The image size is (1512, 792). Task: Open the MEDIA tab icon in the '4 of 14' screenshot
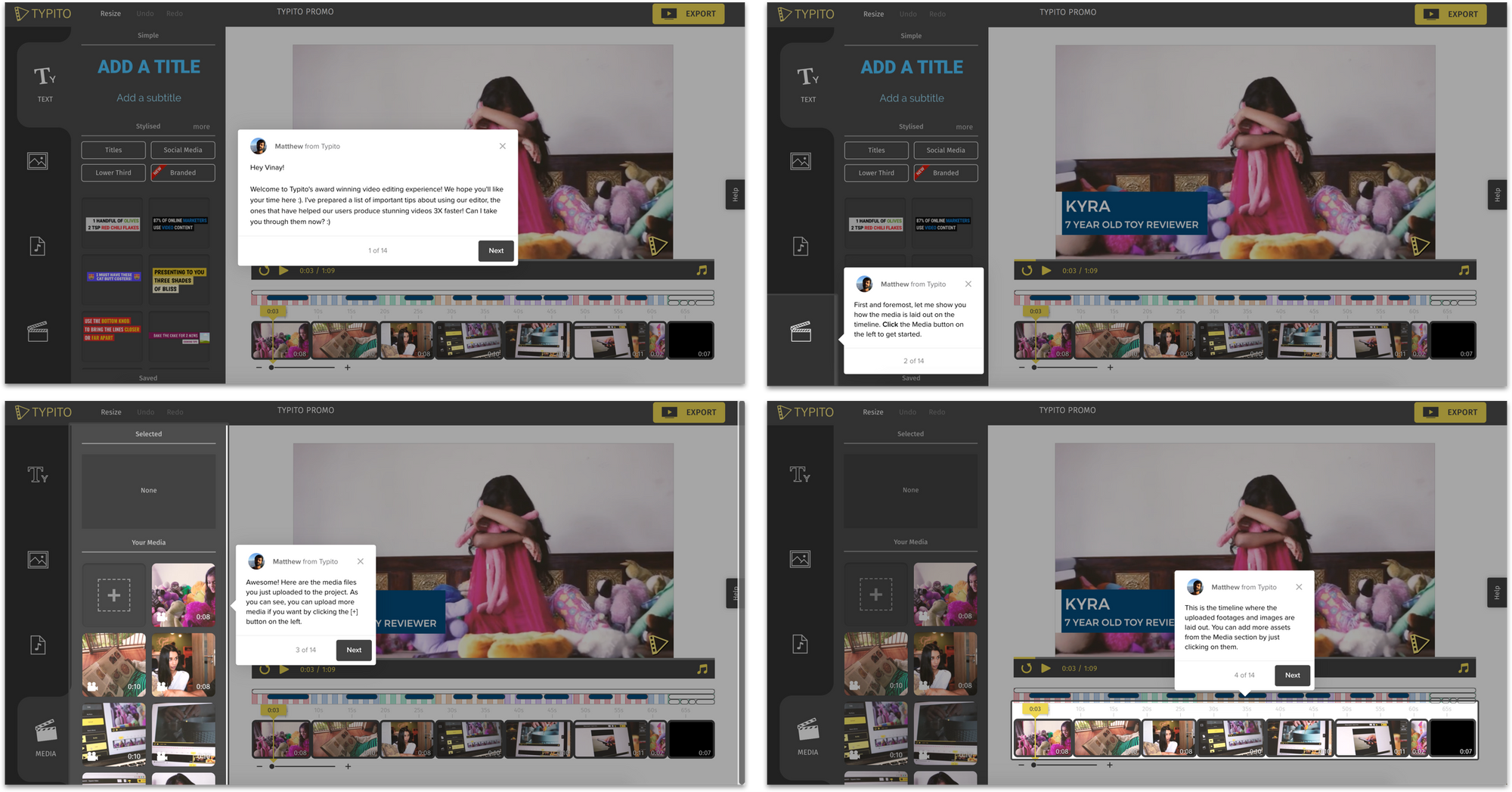pos(807,737)
